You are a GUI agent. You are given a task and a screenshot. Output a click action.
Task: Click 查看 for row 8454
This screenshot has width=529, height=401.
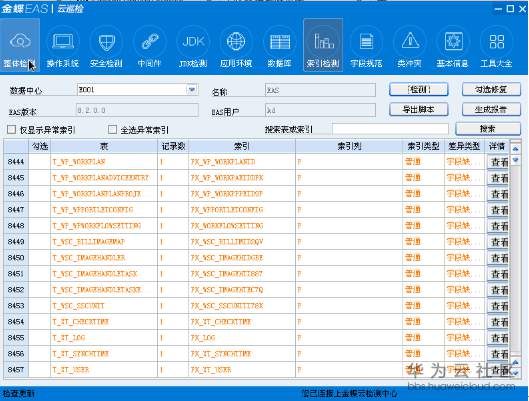click(x=498, y=322)
